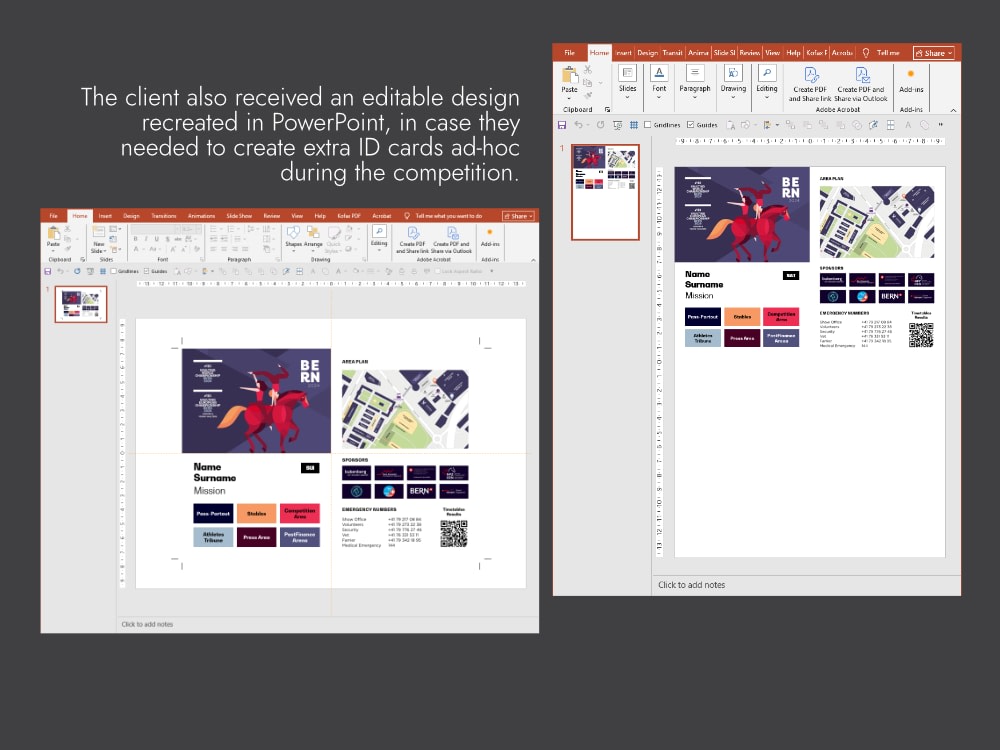Open View tab in right window
This screenshot has height=750, width=1000.
(x=772, y=53)
